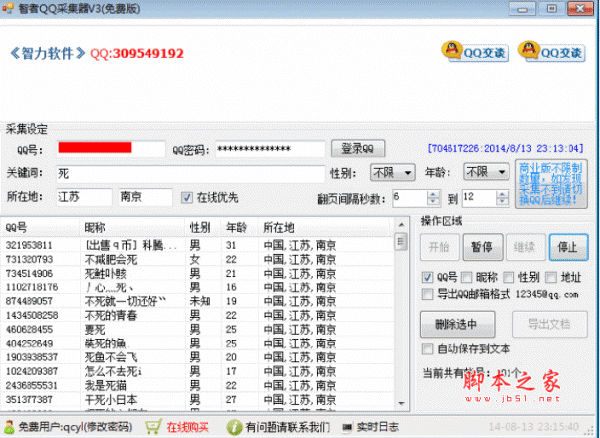This screenshot has height=438, width=600.
Task: Click 免费用户 qcyl 修改密码 link
Action: [75, 427]
